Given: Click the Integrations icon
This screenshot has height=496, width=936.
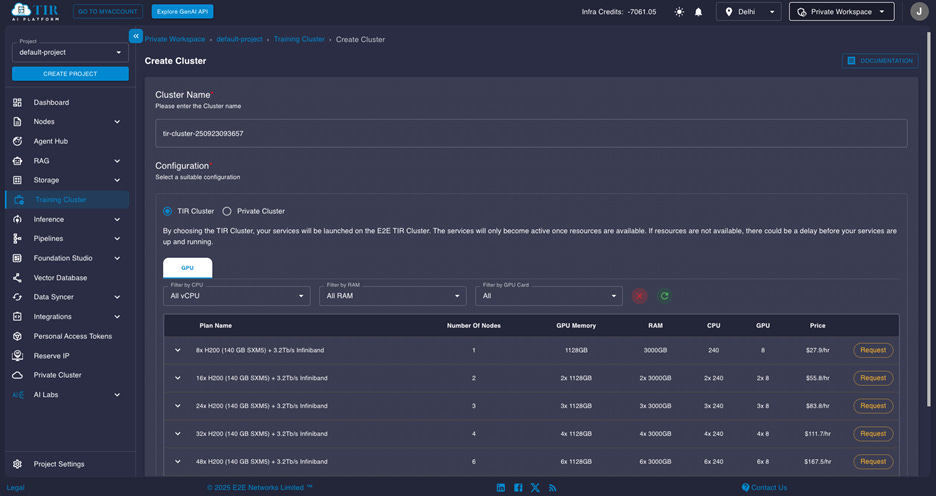Looking at the screenshot, I should (x=17, y=317).
